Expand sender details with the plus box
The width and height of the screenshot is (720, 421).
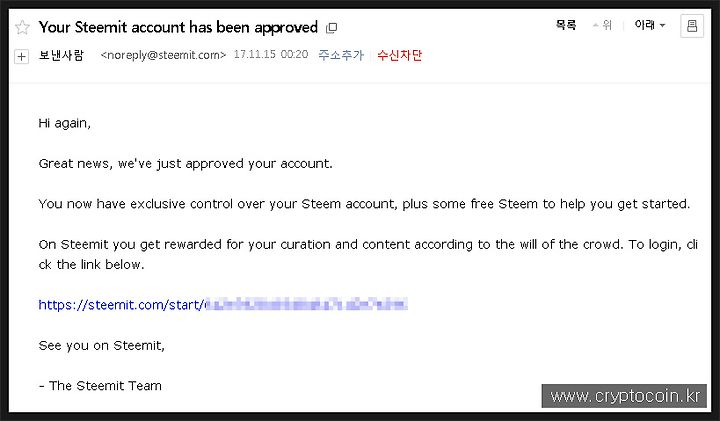(22, 56)
